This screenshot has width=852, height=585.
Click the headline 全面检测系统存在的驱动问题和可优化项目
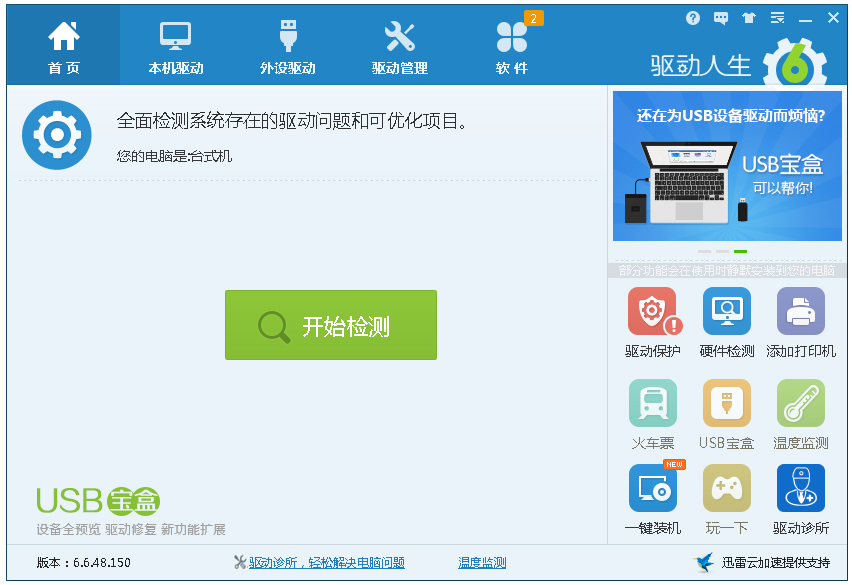(x=292, y=121)
